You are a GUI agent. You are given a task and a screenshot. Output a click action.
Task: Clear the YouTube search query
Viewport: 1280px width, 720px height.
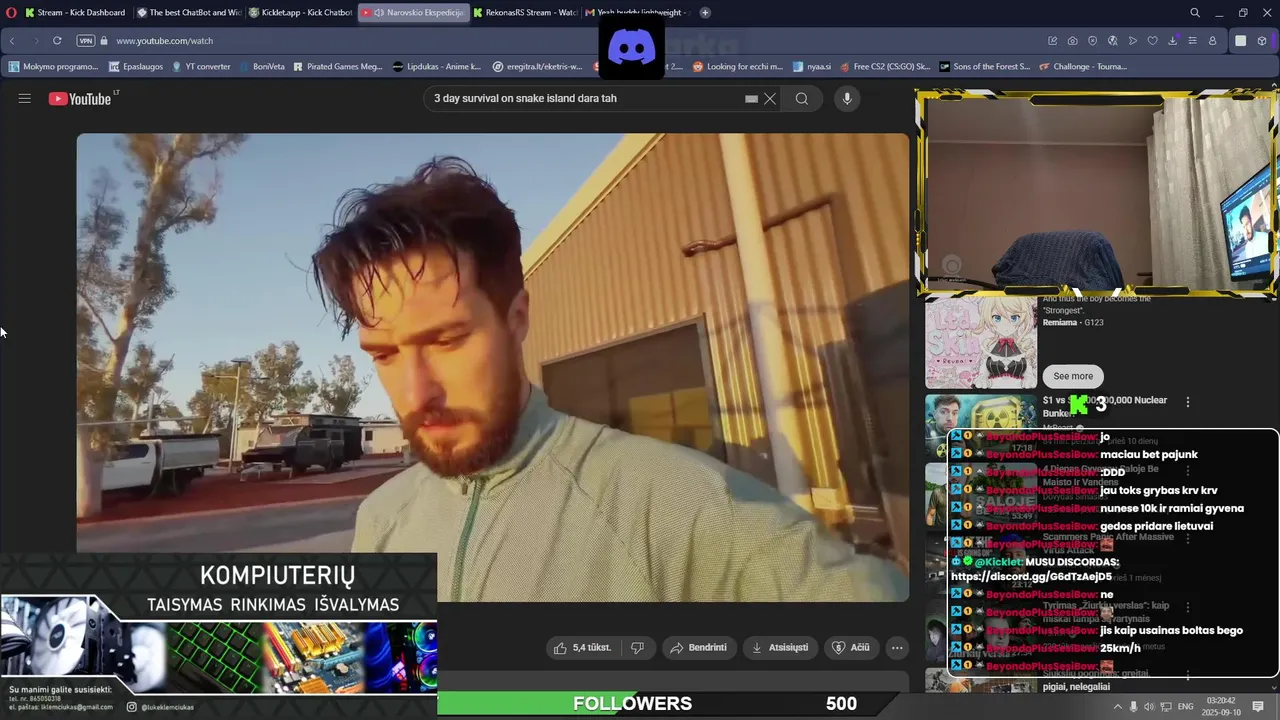point(770,99)
